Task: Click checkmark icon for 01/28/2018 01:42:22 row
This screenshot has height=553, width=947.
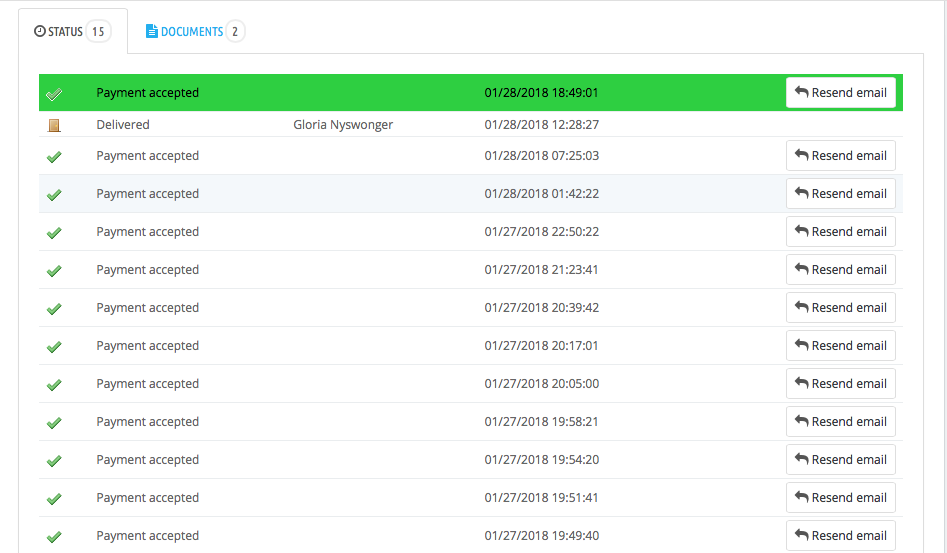Action: (x=54, y=195)
